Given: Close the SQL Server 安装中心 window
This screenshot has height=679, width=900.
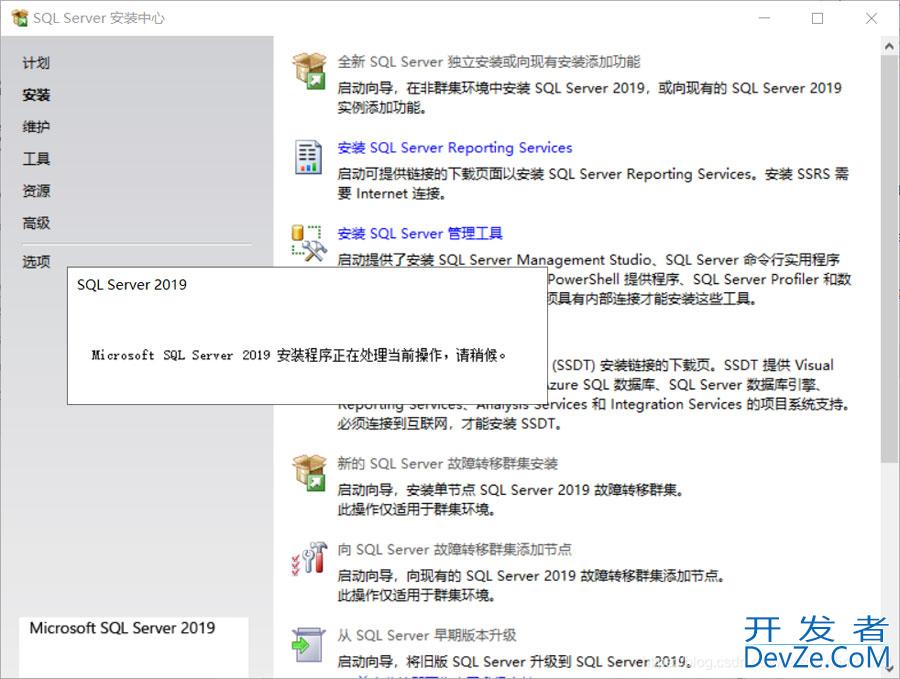Looking at the screenshot, I should click(871, 18).
